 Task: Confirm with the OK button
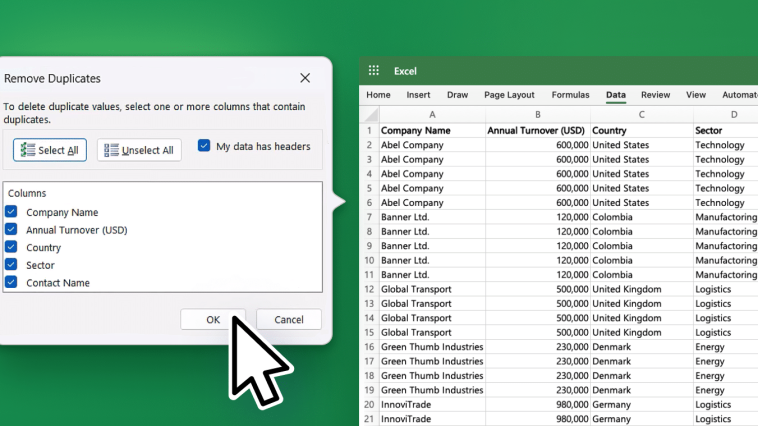(213, 319)
